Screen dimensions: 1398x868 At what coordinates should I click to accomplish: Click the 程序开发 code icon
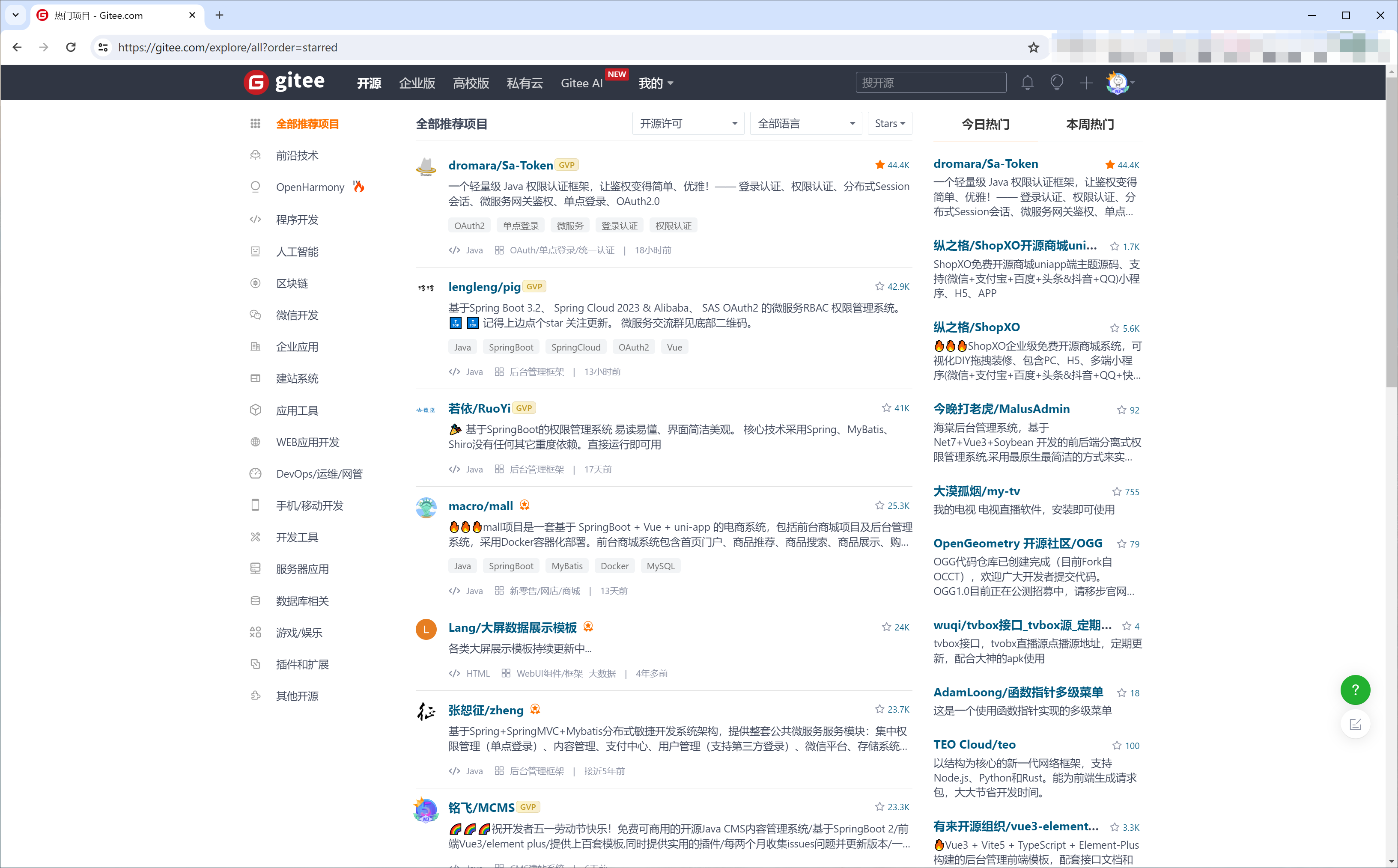click(256, 219)
